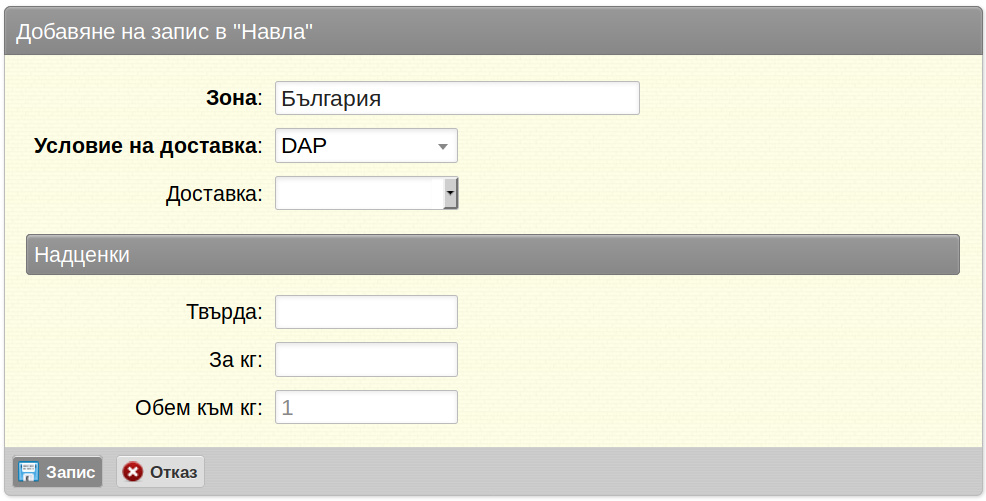This screenshot has height=501, width=986.
Task: Click the Условие на доставка label
Action: [145, 146]
